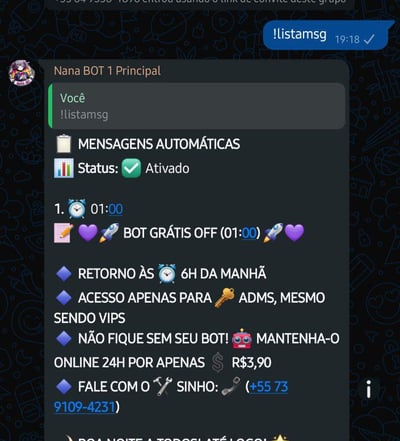This screenshot has width=400, height=441.
Task: Click the robot emoji after SEU BOT!
Action: 242,339
